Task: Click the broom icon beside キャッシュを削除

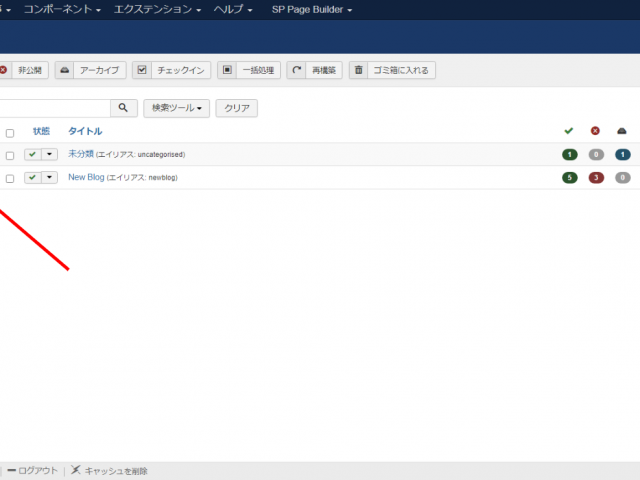Action: tap(76, 470)
